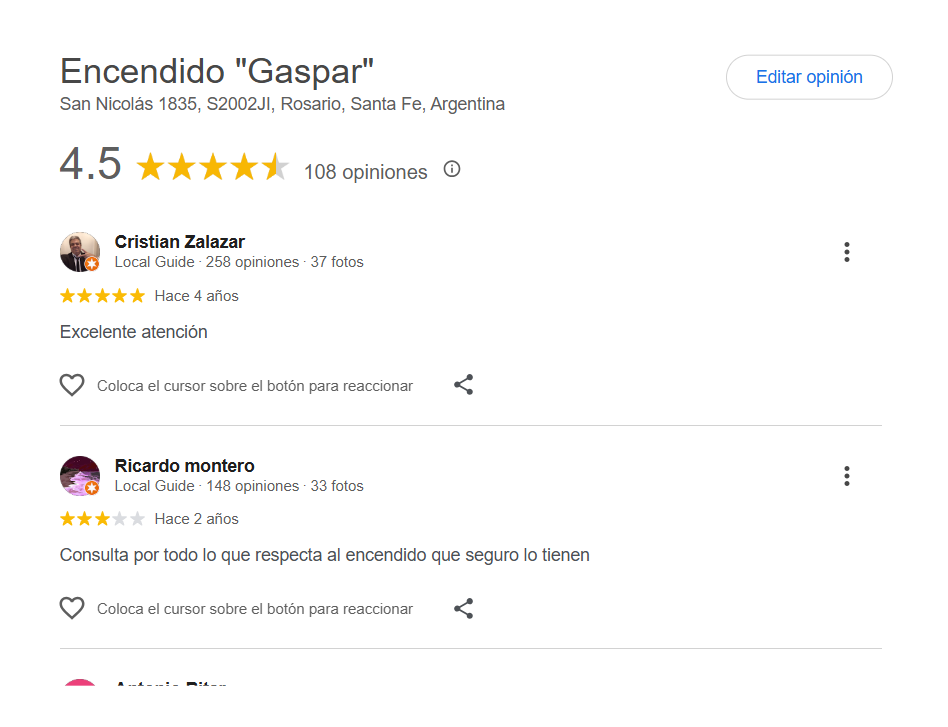
Task: Click Cristian Zalazar's Local Guide details line
Action: point(239,262)
